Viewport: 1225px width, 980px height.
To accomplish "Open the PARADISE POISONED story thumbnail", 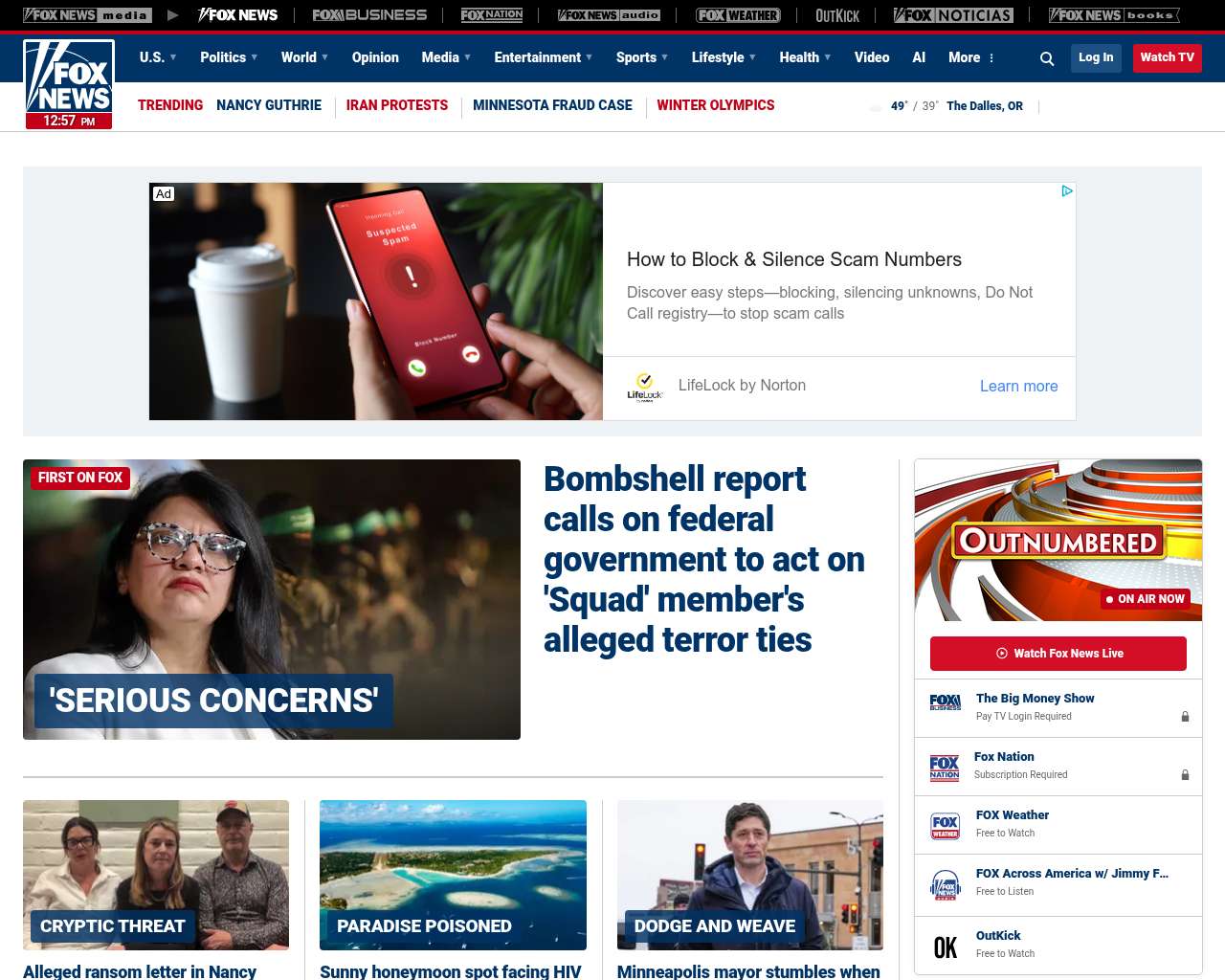I will tap(453, 875).
